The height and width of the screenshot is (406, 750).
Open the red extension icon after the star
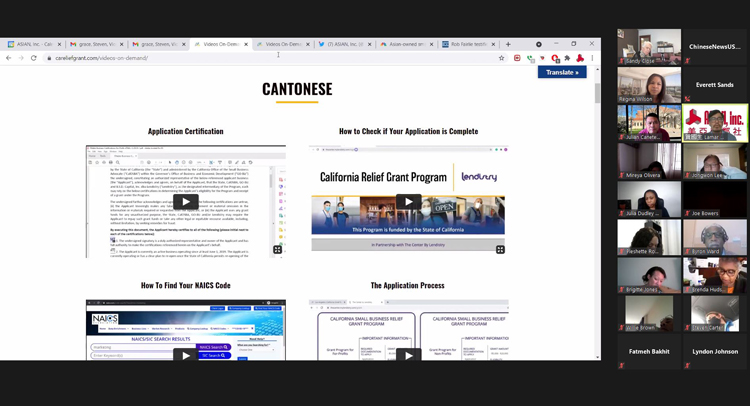click(x=517, y=58)
